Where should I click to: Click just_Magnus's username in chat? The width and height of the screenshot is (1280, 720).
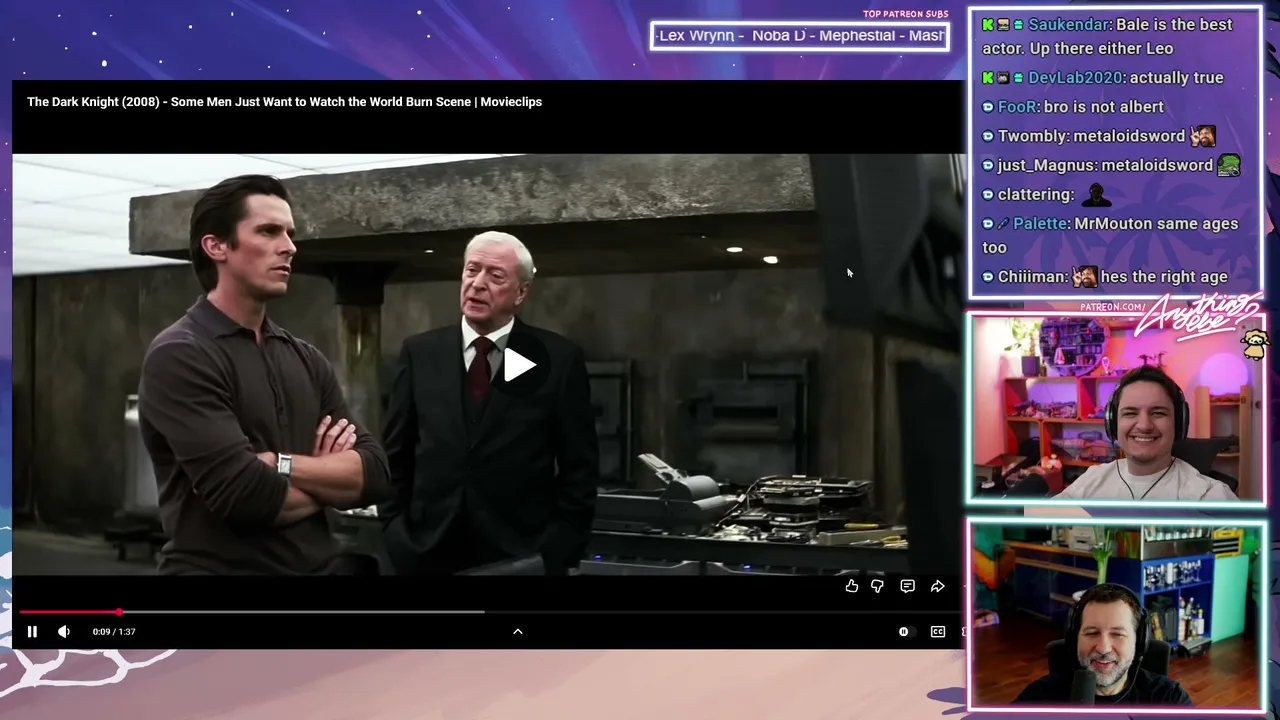pyautogui.click(x=1045, y=165)
